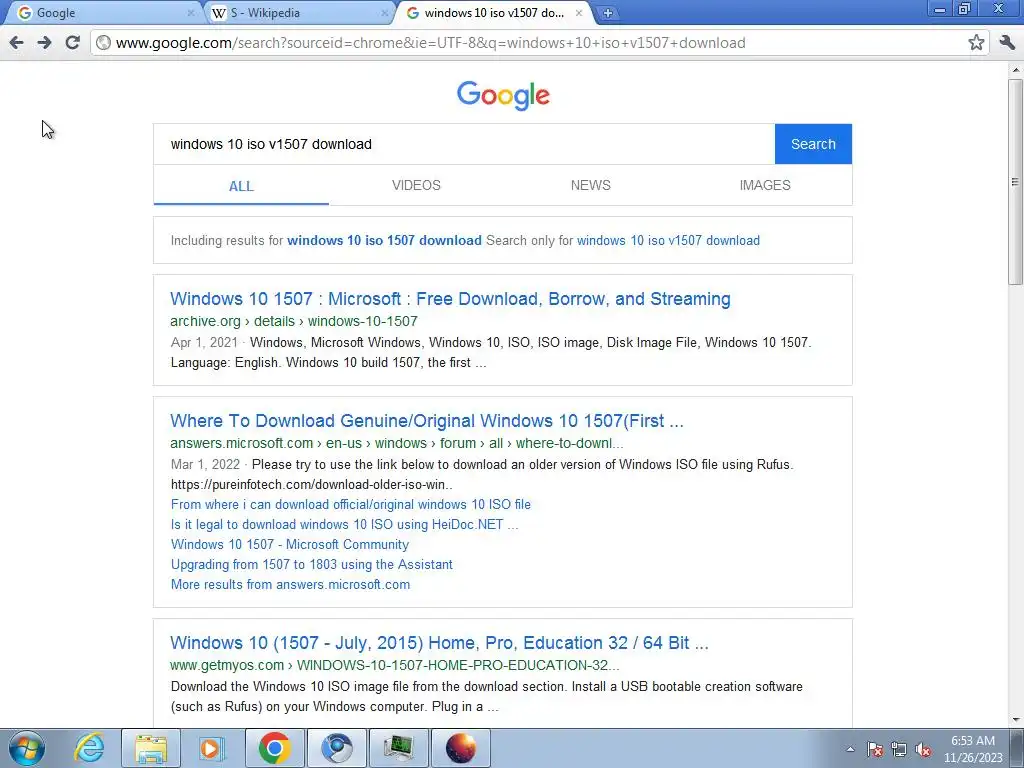The height and width of the screenshot is (768, 1024).
Task: Open Windows Explorer folder from taskbar
Action: tap(151, 748)
